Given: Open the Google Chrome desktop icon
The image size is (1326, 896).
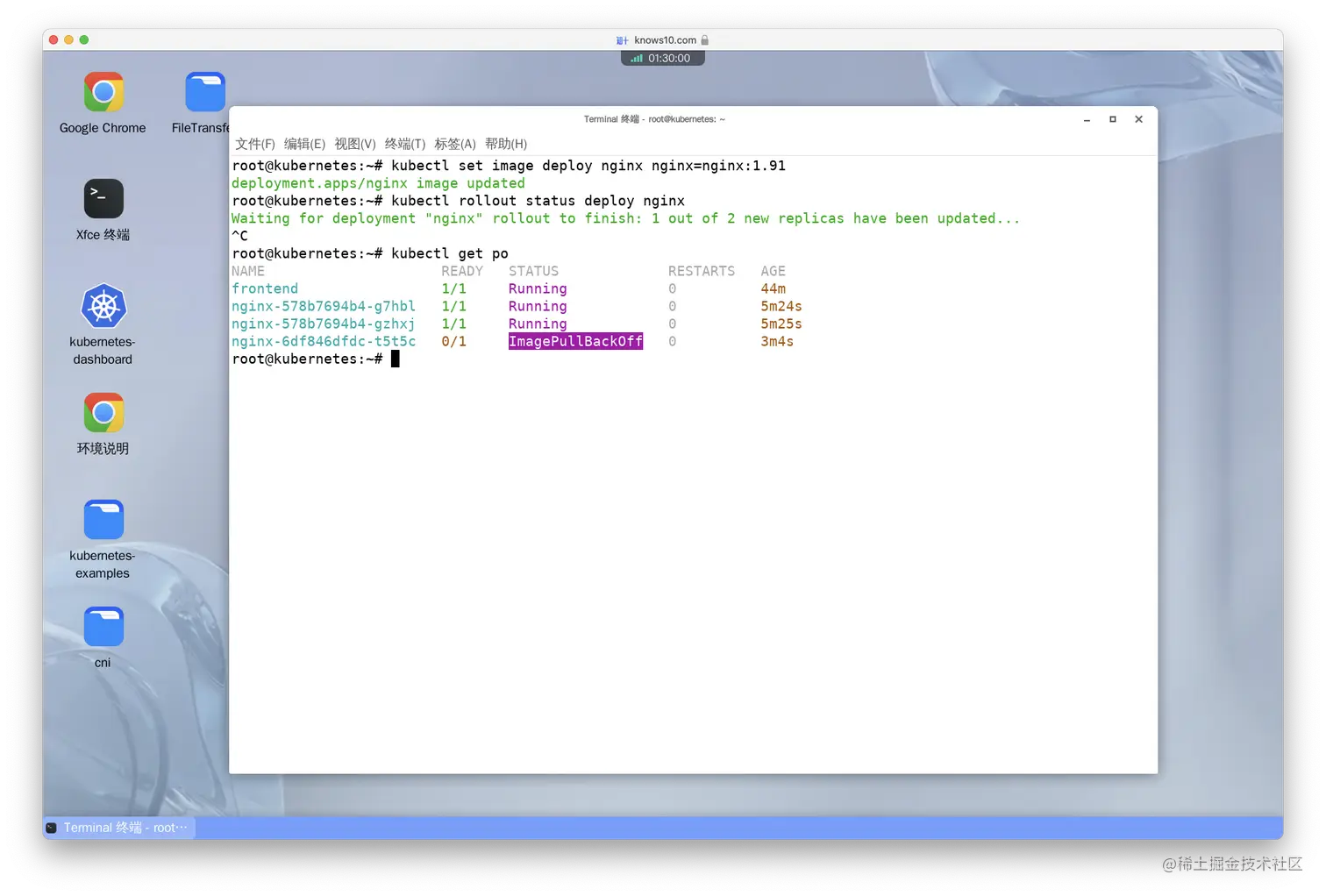Looking at the screenshot, I should (103, 93).
